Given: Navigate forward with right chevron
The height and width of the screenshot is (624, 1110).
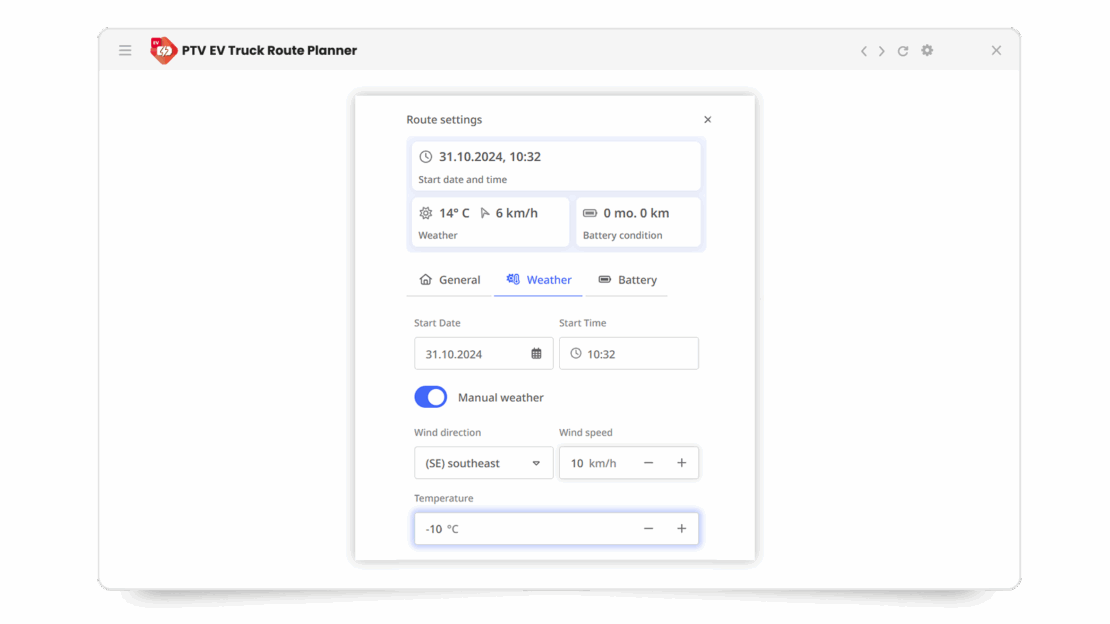Looking at the screenshot, I should pyautogui.click(x=881, y=51).
